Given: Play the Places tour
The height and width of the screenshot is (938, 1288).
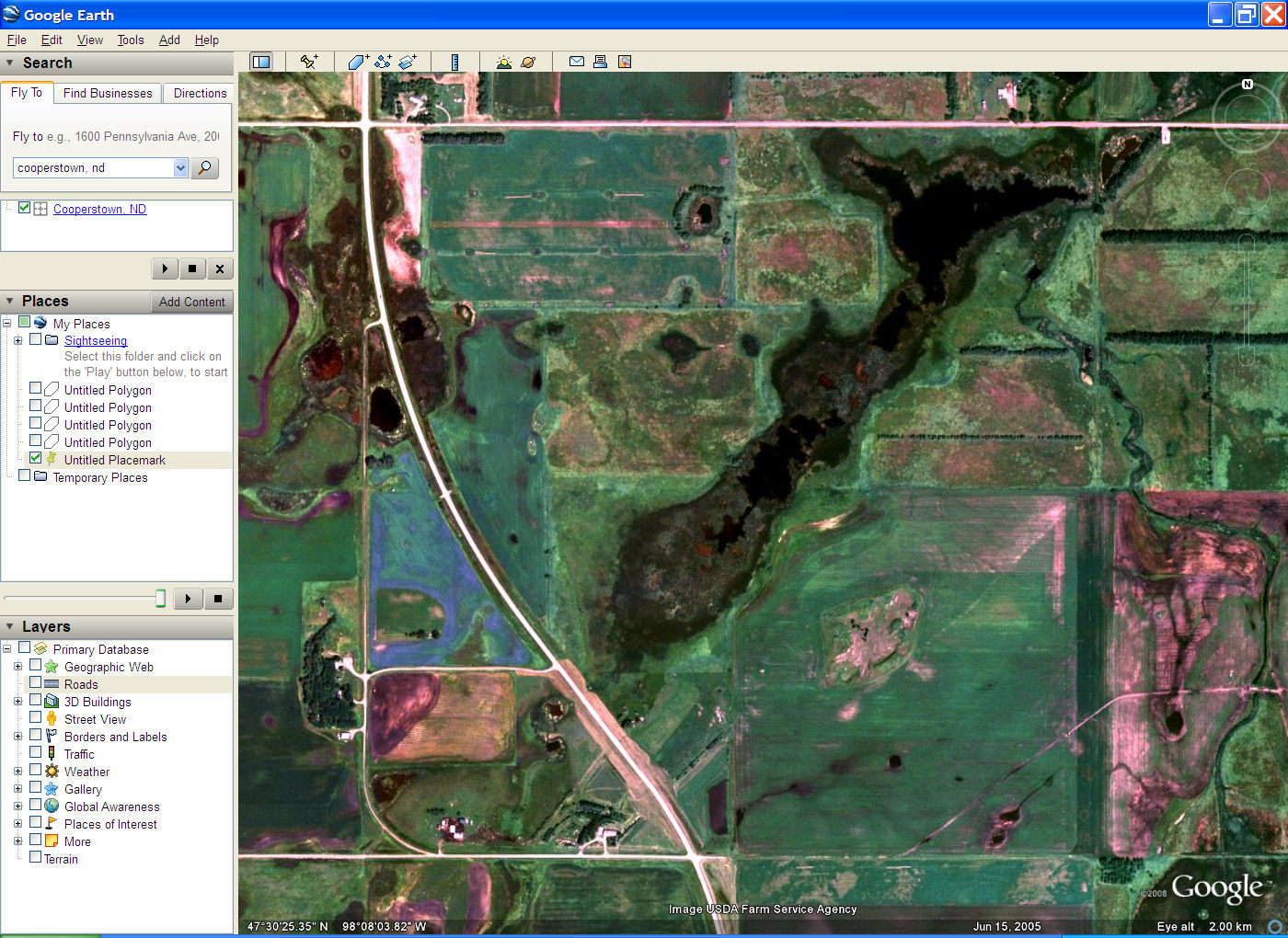Looking at the screenshot, I should point(188,599).
